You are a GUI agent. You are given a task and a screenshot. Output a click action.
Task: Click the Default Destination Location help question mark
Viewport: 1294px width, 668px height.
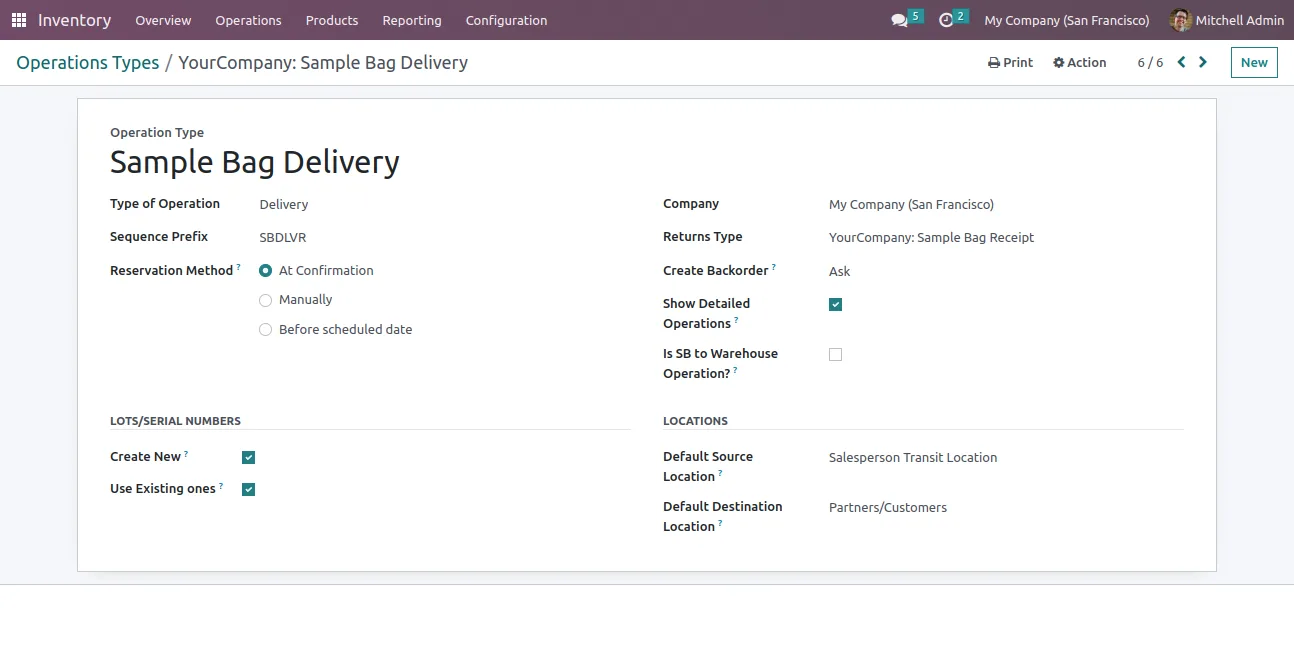(720, 523)
